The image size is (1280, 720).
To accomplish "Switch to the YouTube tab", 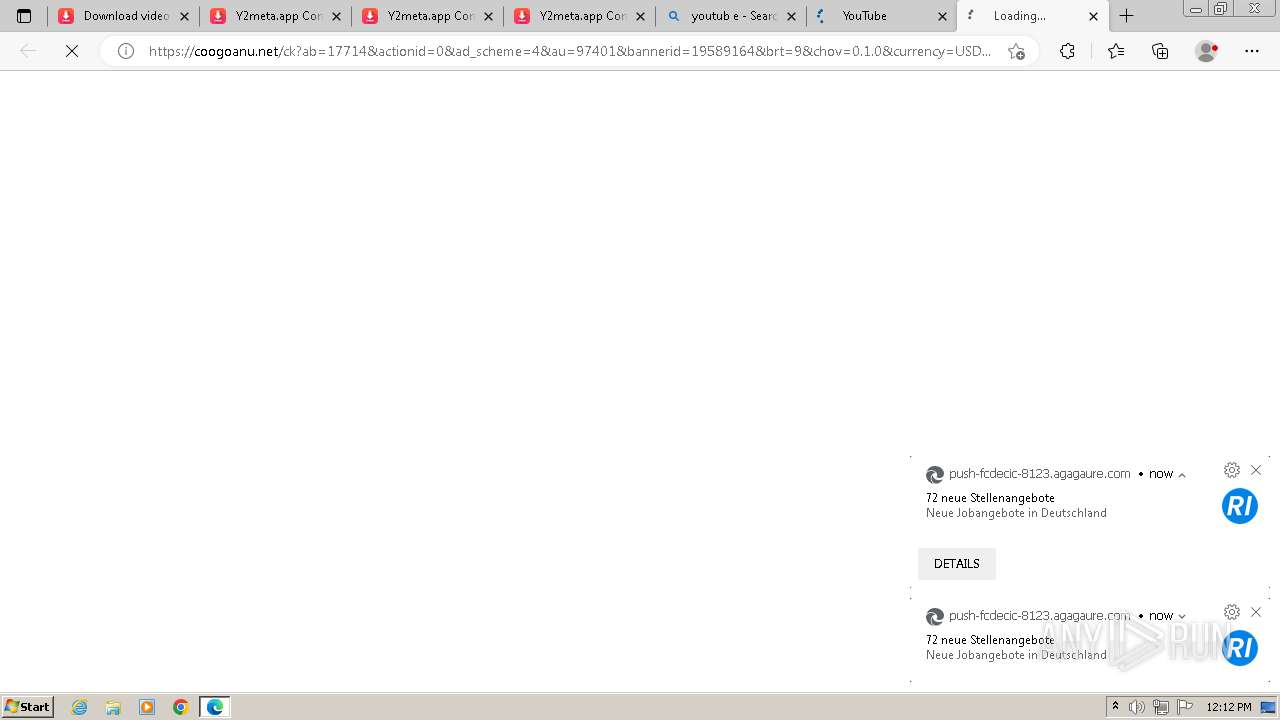I will click(882, 16).
